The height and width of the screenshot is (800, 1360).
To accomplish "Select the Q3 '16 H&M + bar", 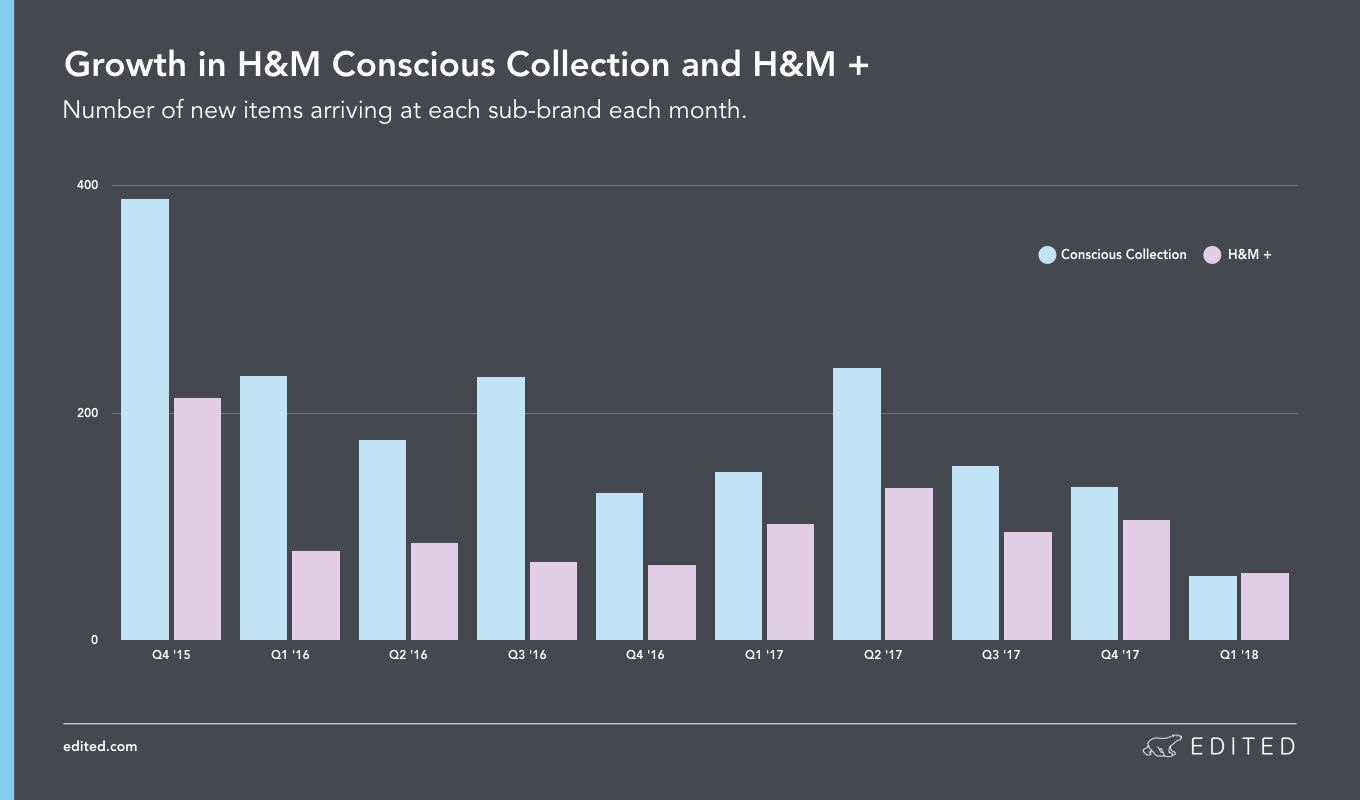I will [553, 601].
